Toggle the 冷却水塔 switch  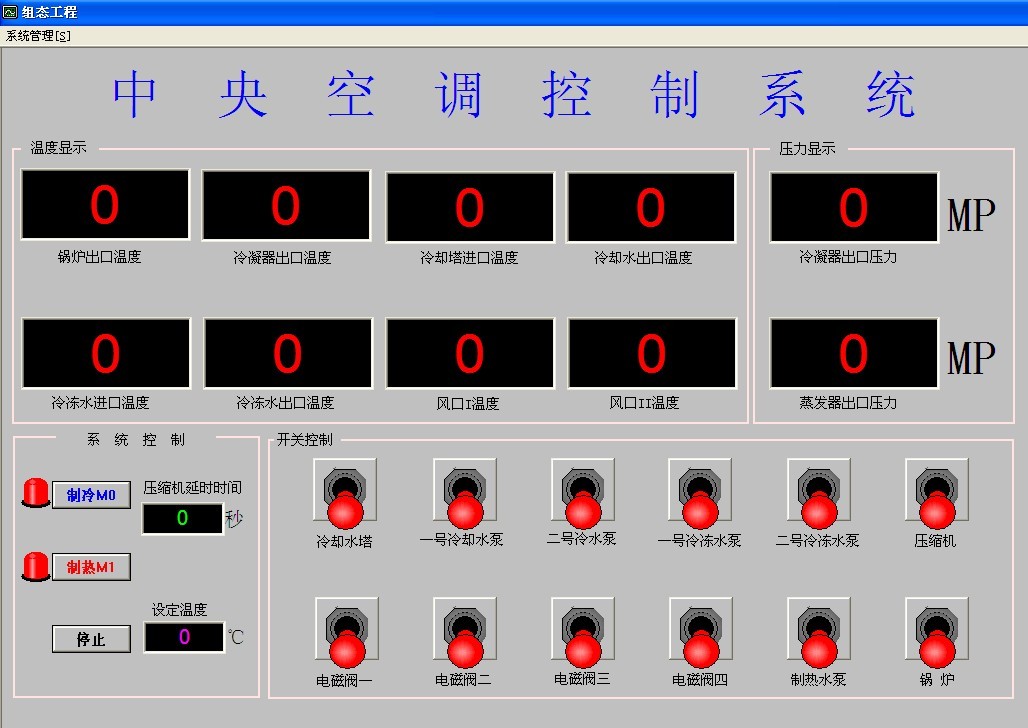point(345,490)
